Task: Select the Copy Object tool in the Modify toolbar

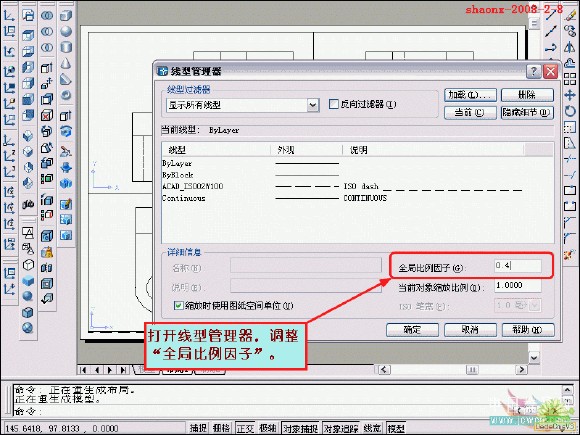Action: 570,31
